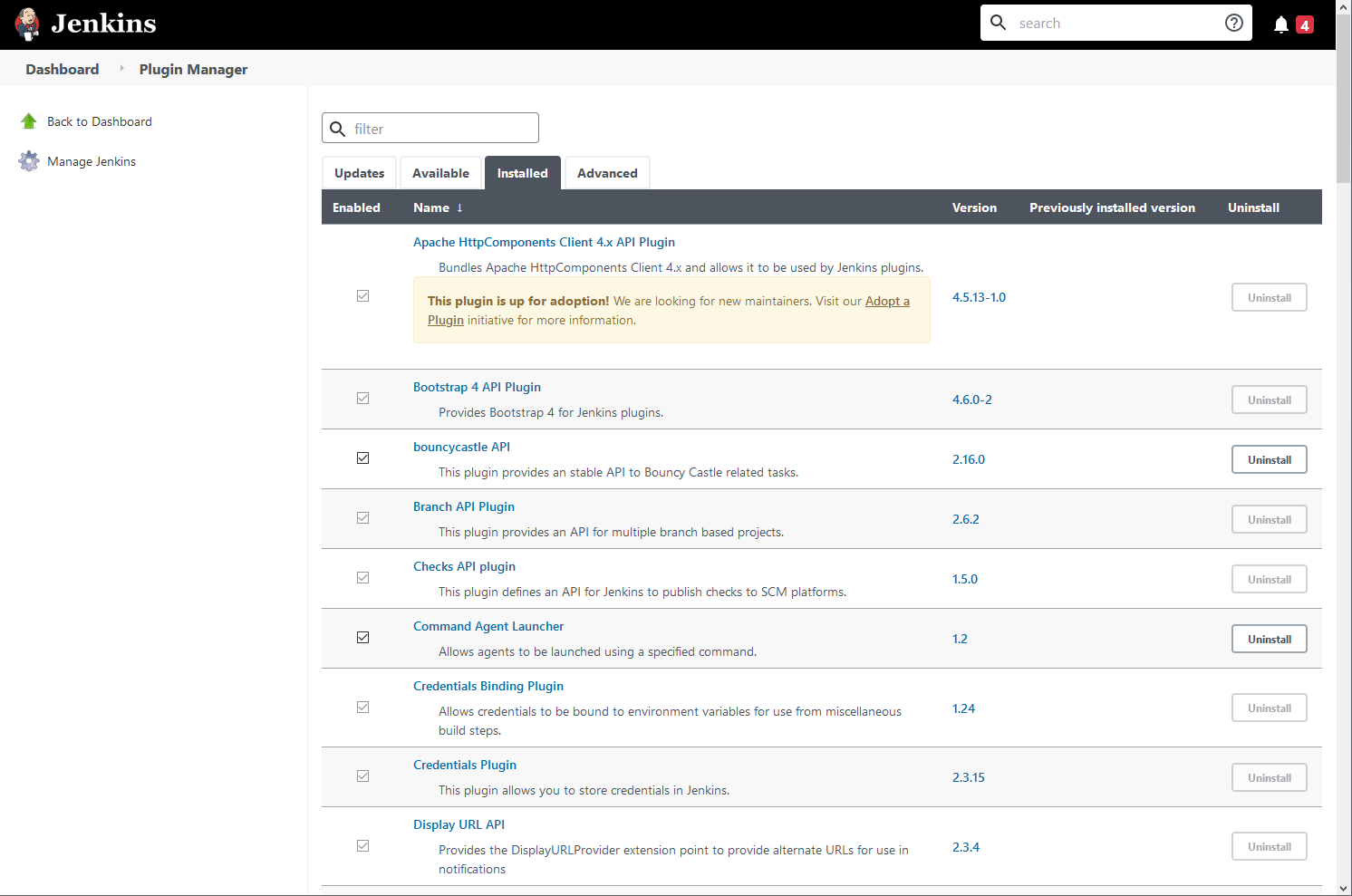Click version 2.6.2 link
Screen dimensions: 1352x896
click(x=966, y=519)
